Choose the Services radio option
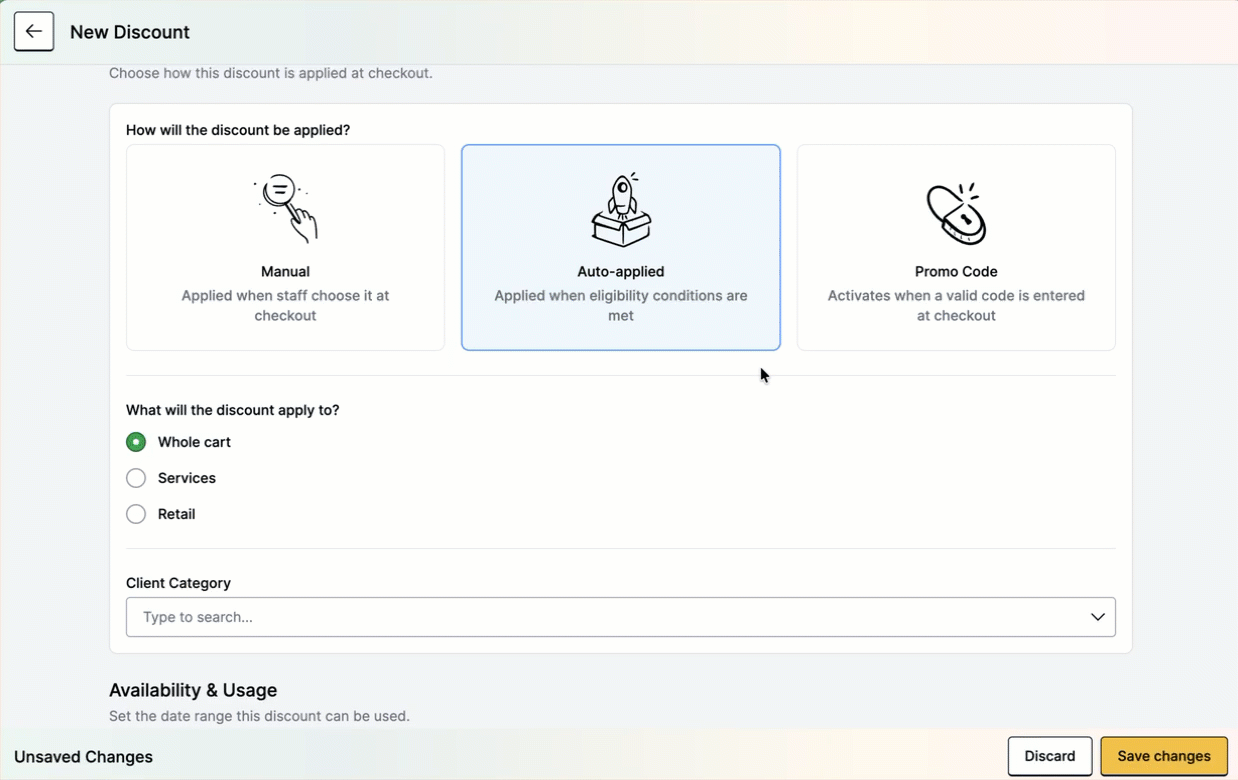Screen dimensions: 1238x780 pyautogui.click(x=136, y=478)
